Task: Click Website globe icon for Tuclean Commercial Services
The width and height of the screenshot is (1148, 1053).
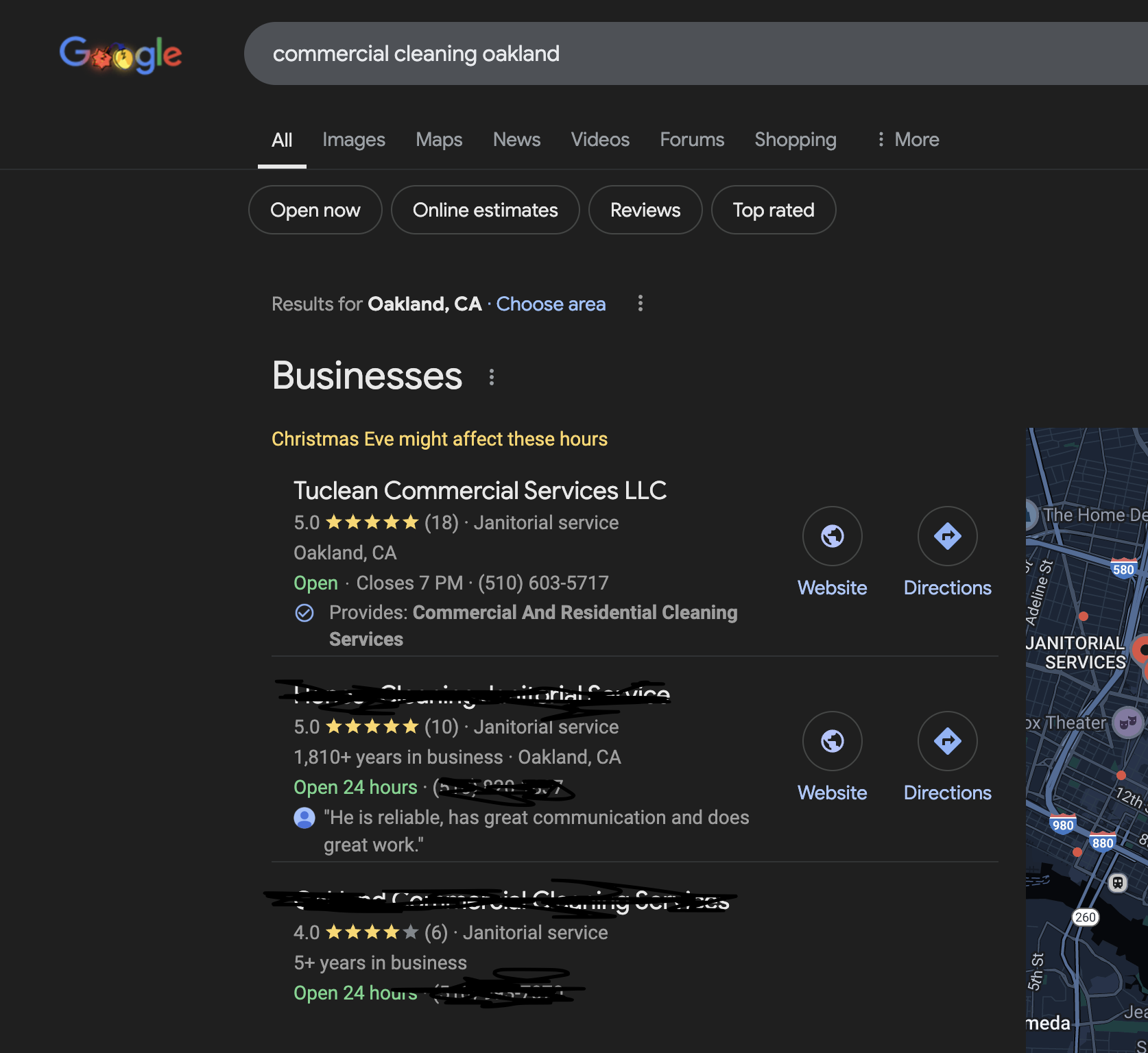Action: point(833,536)
